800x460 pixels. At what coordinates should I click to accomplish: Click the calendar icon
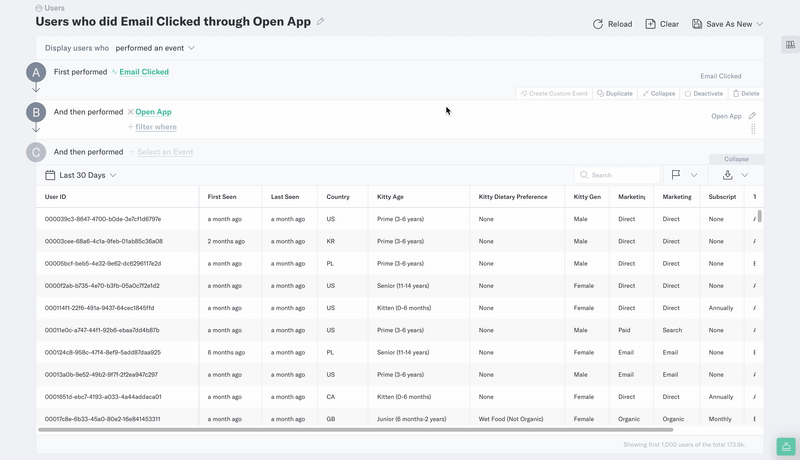point(50,175)
